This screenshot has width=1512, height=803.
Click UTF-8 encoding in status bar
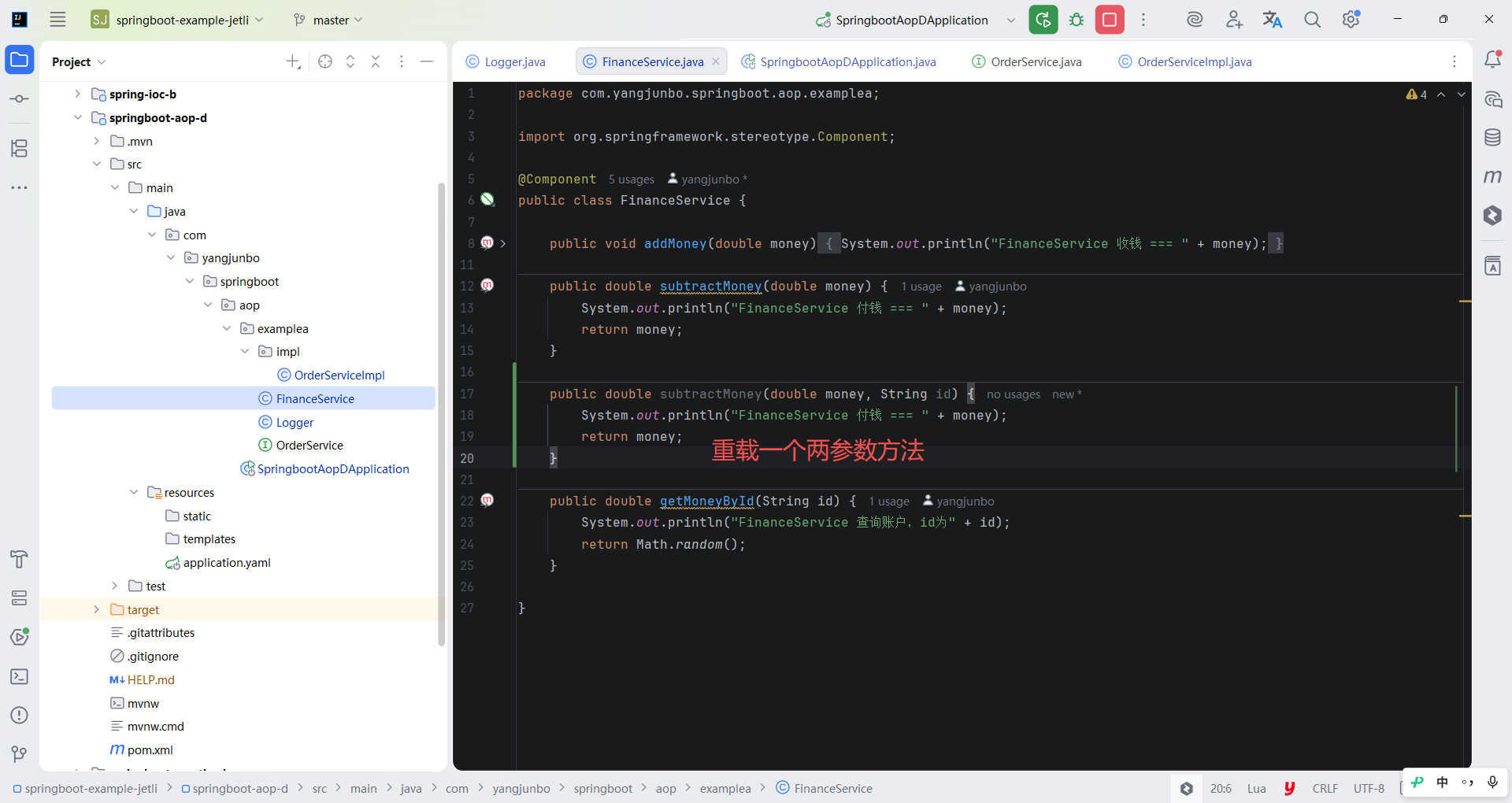point(1369,788)
